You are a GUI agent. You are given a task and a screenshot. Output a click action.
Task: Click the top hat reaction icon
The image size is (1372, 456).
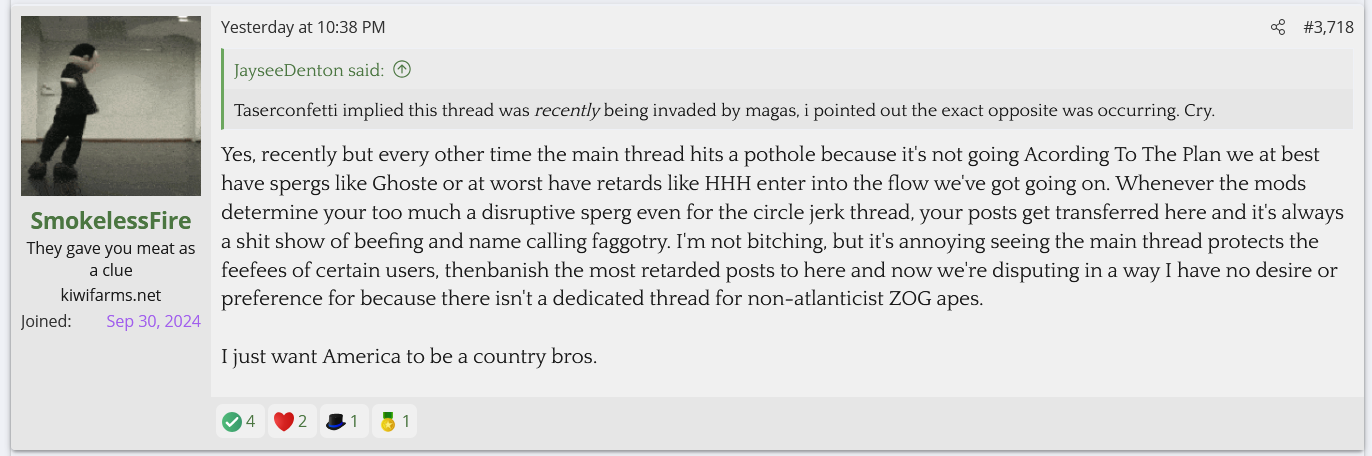point(335,422)
